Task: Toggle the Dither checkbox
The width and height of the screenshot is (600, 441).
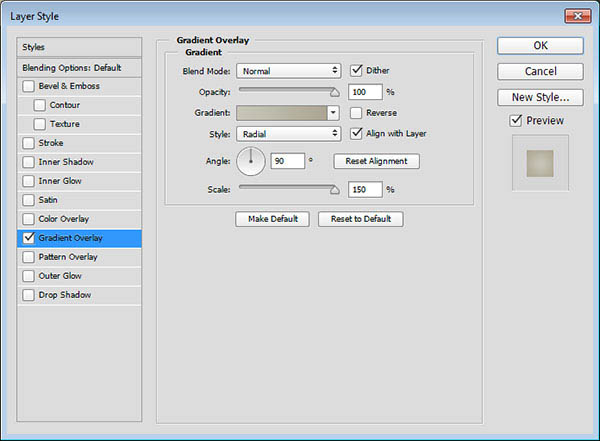Action: pyautogui.click(x=356, y=70)
